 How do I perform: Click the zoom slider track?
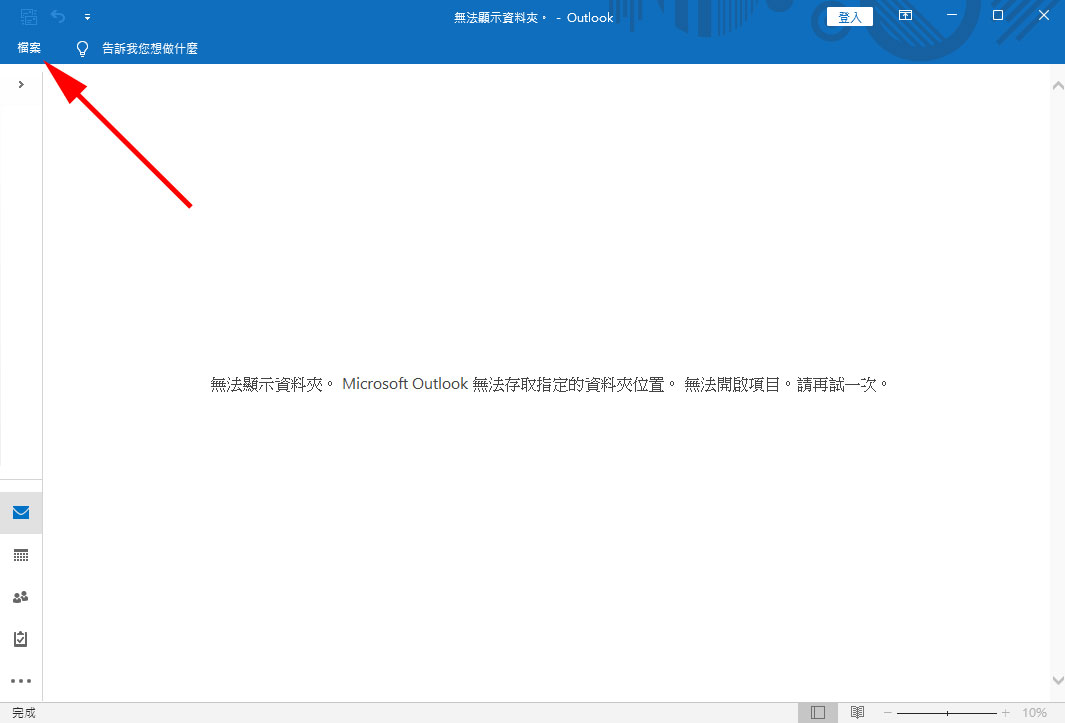947,713
